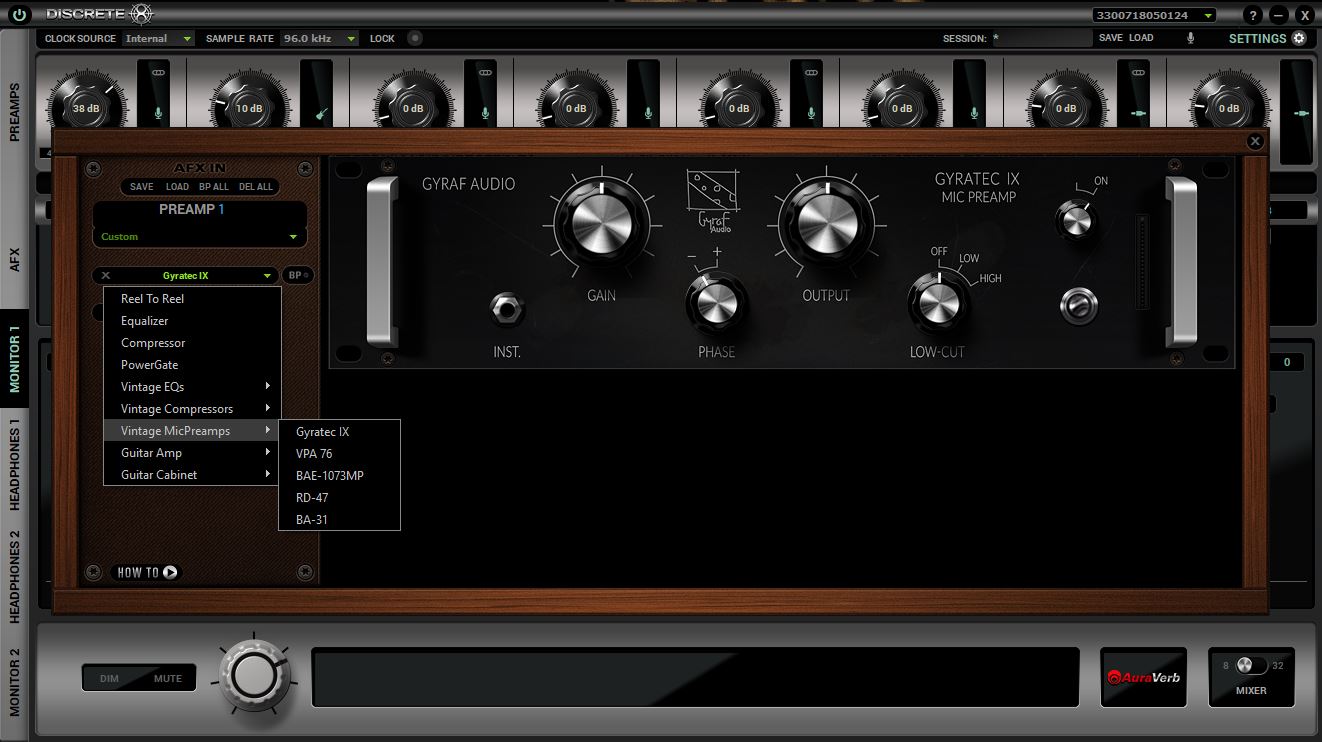Viewport: 1322px width, 742px height.
Task: Click the monitor volume knob beside MUTE
Action: 256,675
